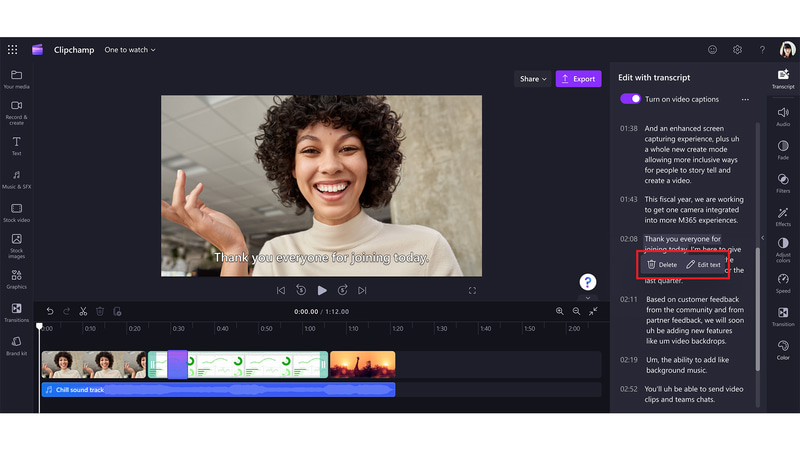The image size is (800, 450).
Task: Play the video preview
Action: click(x=322, y=290)
